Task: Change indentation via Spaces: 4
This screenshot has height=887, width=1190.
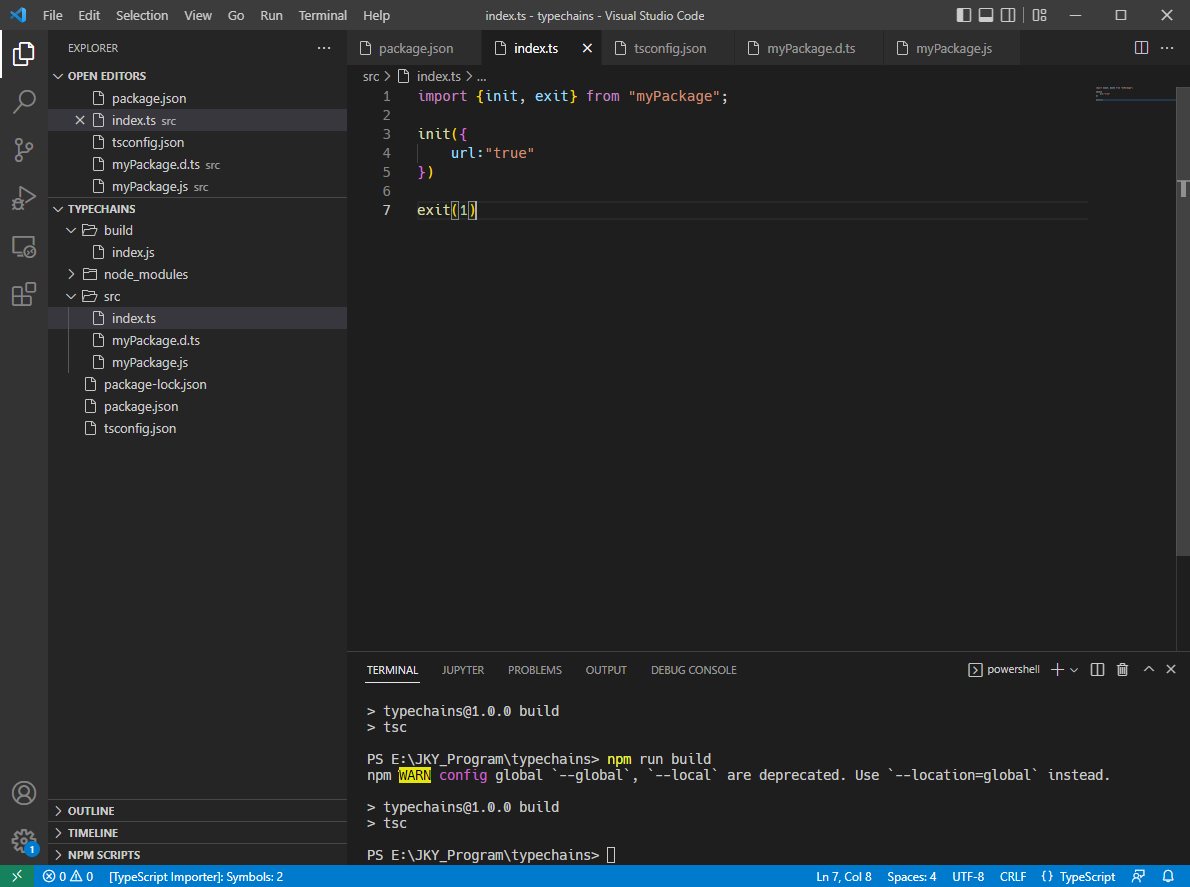Action: click(911, 876)
